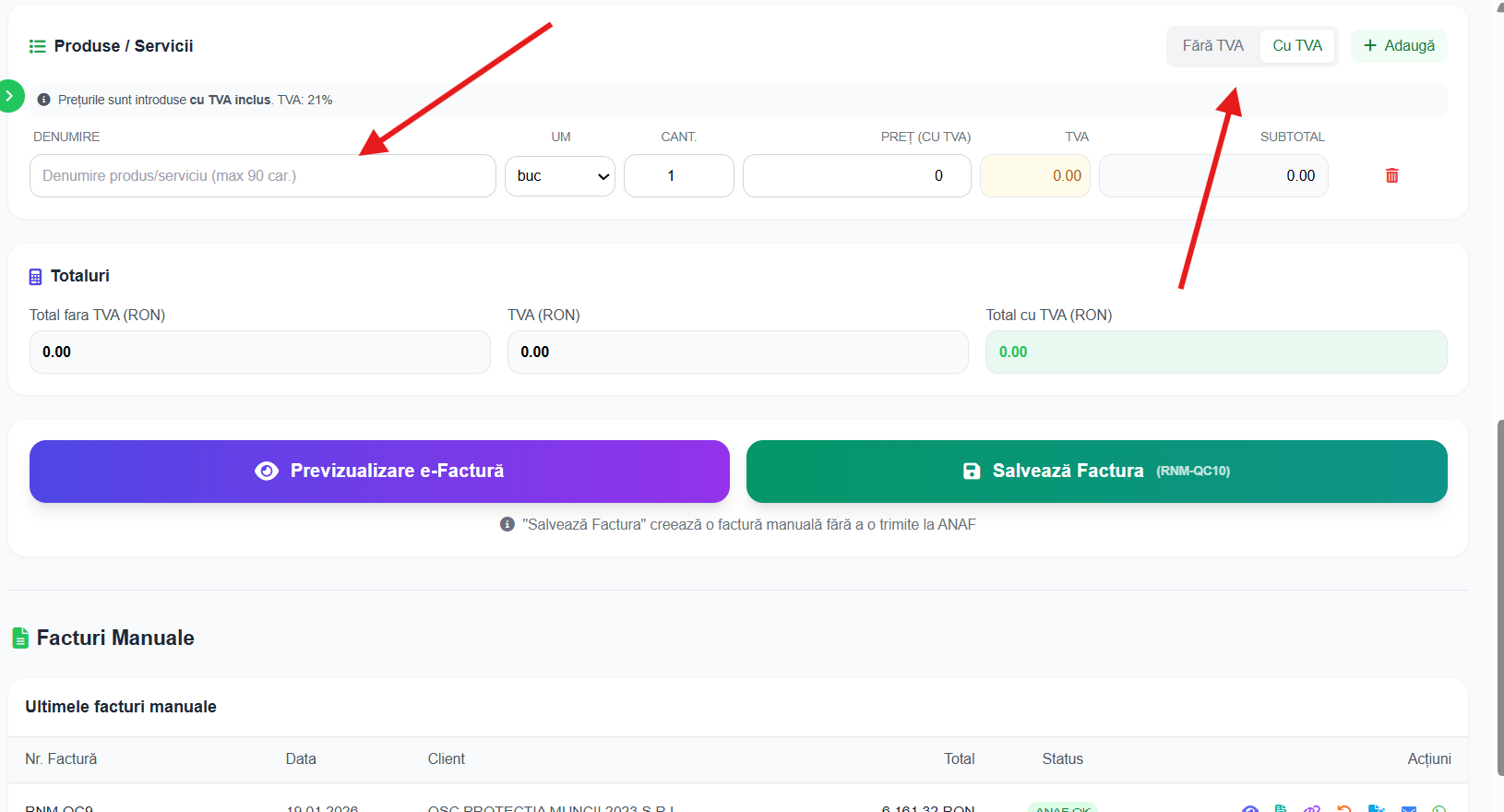Click the Total cu TVA (RON) green field
The width and height of the screenshot is (1504, 812).
pyautogui.click(x=1215, y=352)
